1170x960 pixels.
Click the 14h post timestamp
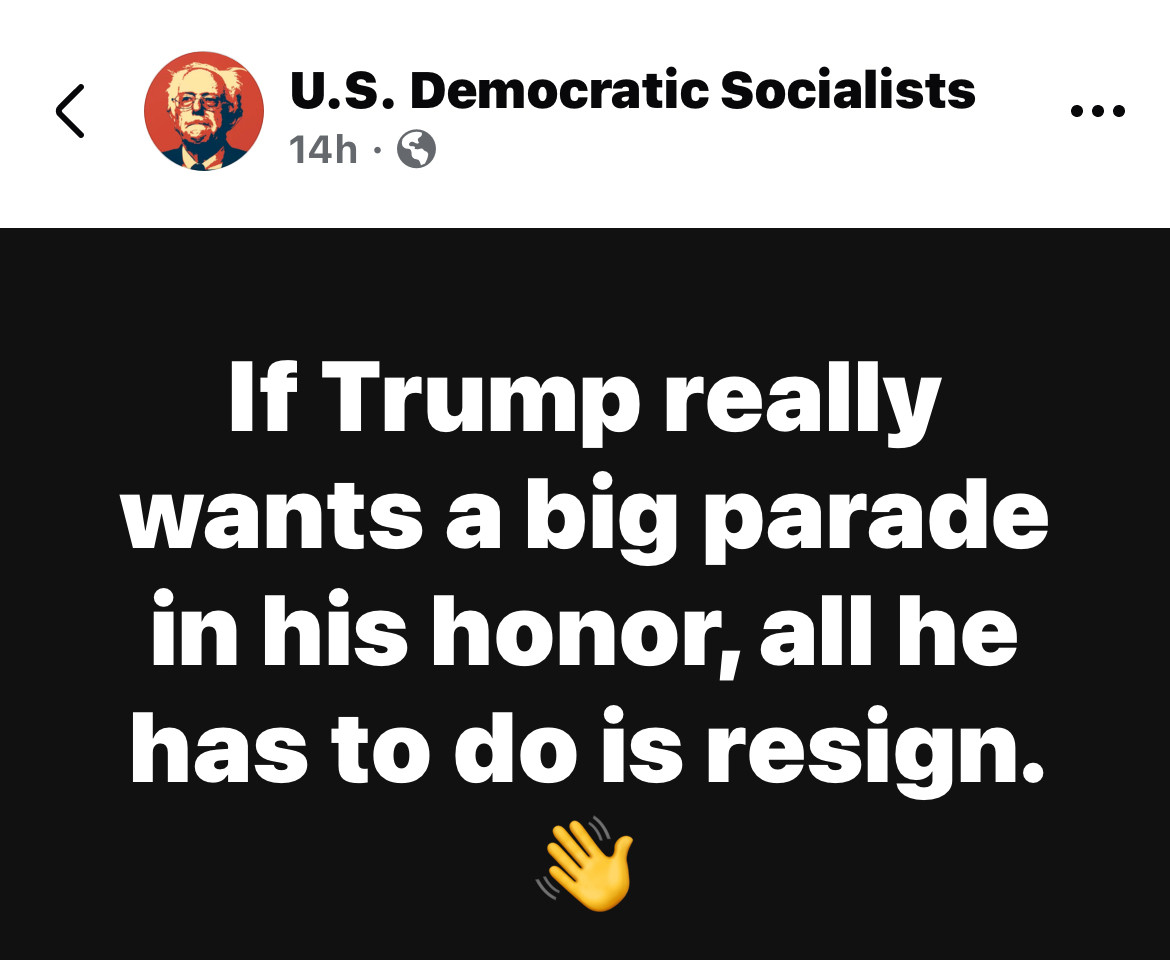click(323, 150)
